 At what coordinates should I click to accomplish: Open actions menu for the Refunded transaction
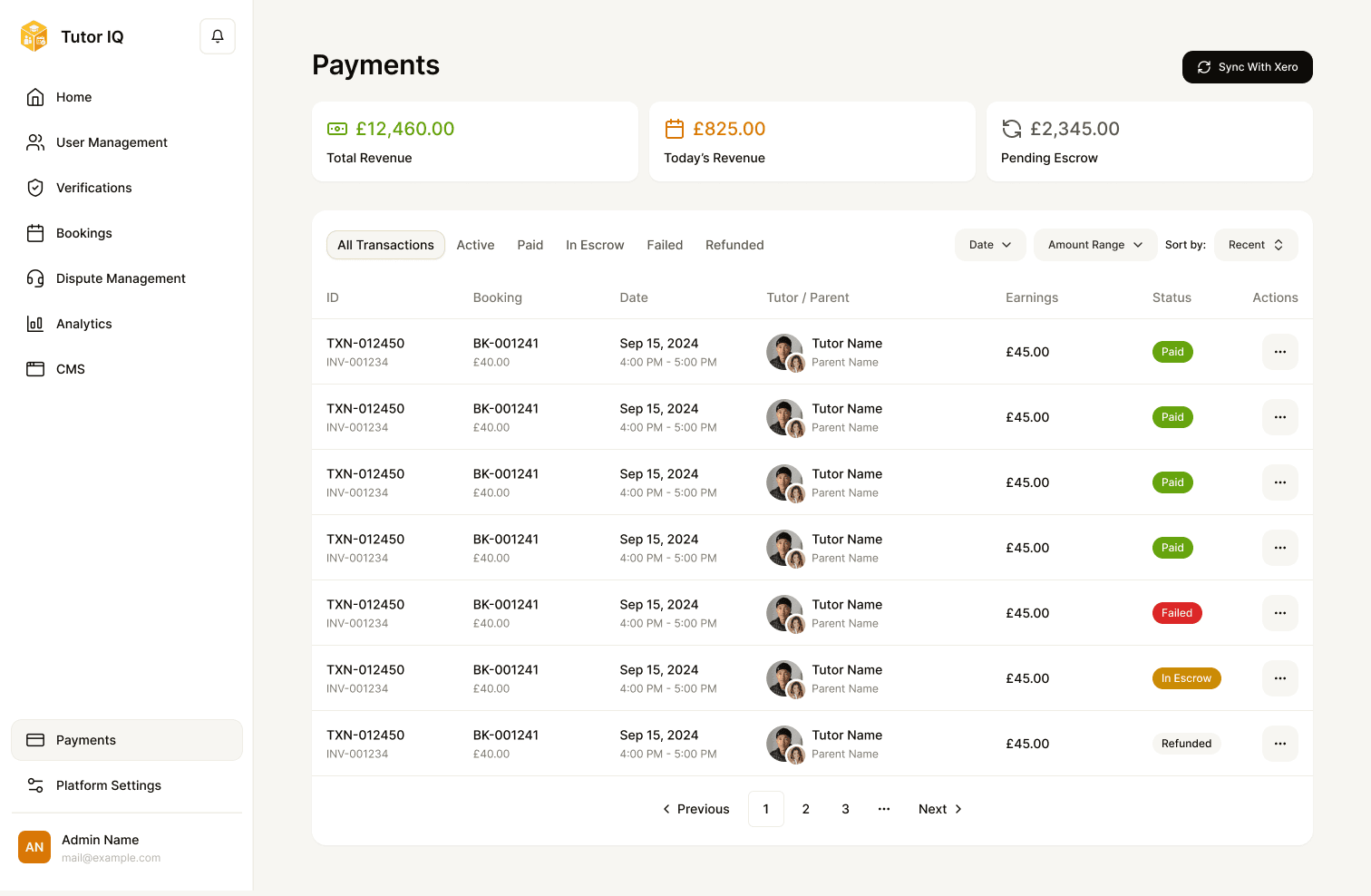point(1279,744)
